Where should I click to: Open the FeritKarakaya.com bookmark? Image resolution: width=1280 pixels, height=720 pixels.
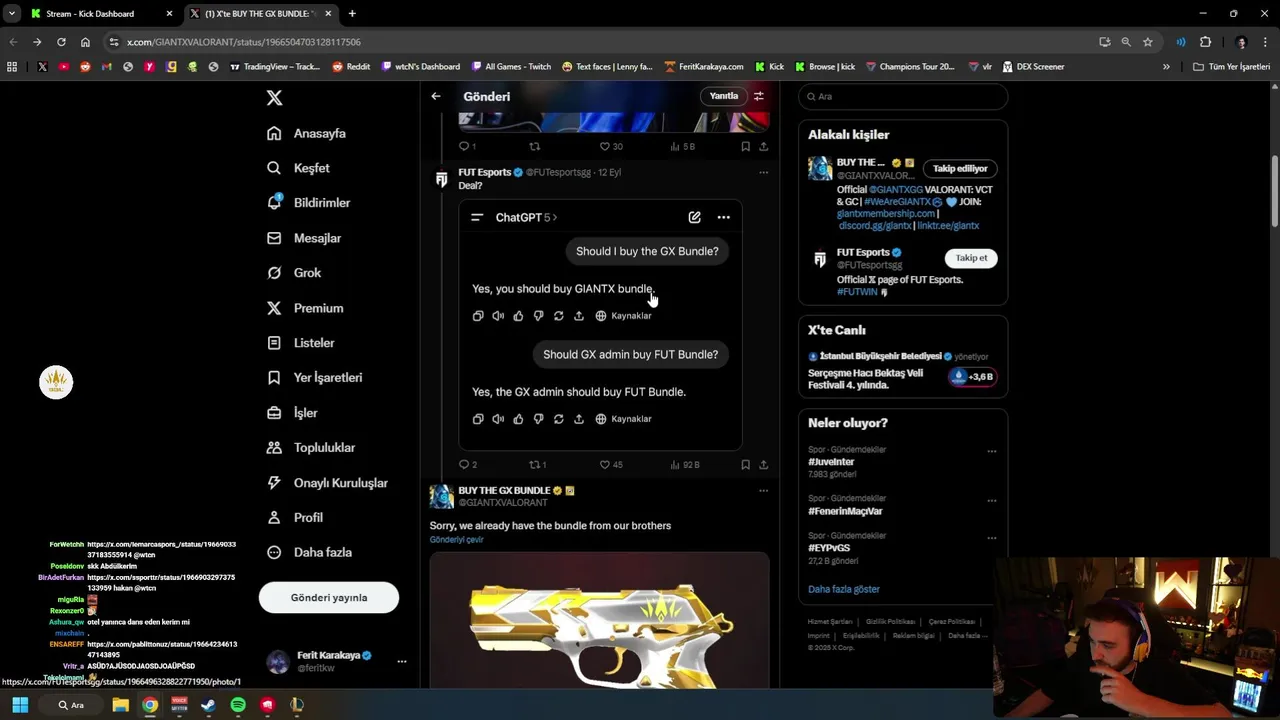pos(703,67)
